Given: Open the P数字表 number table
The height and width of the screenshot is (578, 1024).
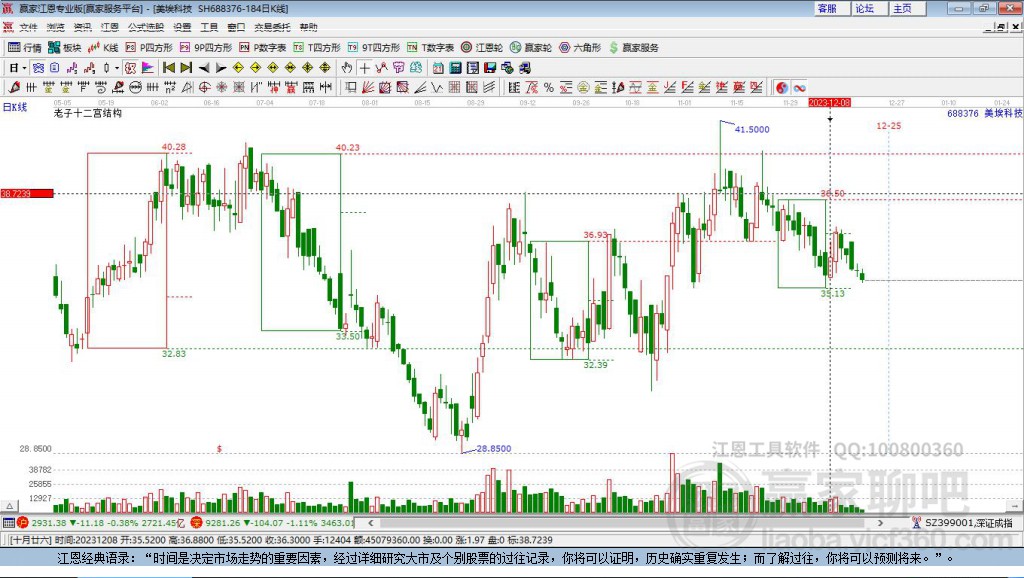Looking at the screenshot, I should coord(263,48).
